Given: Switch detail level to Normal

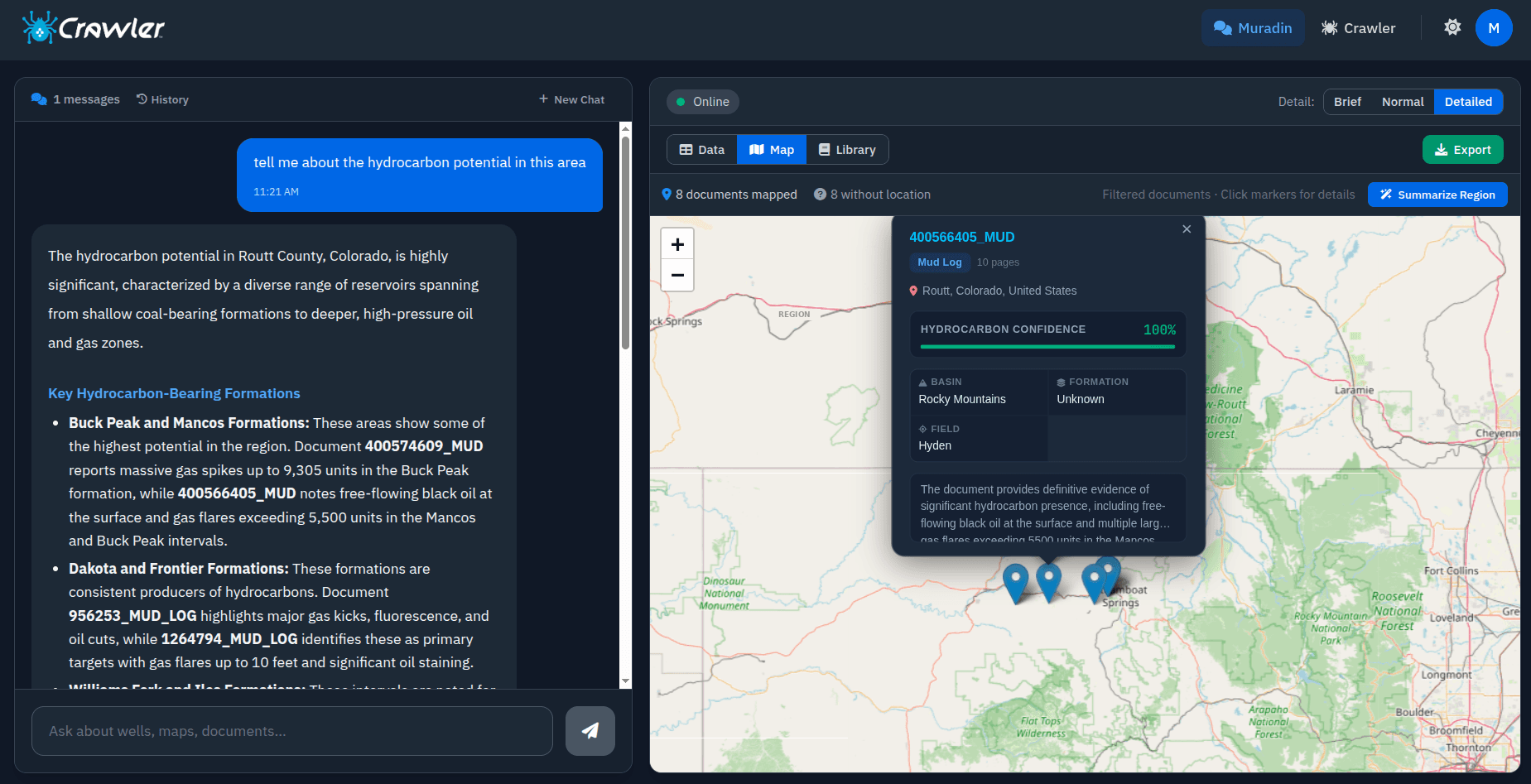Looking at the screenshot, I should (x=1403, y=101).
